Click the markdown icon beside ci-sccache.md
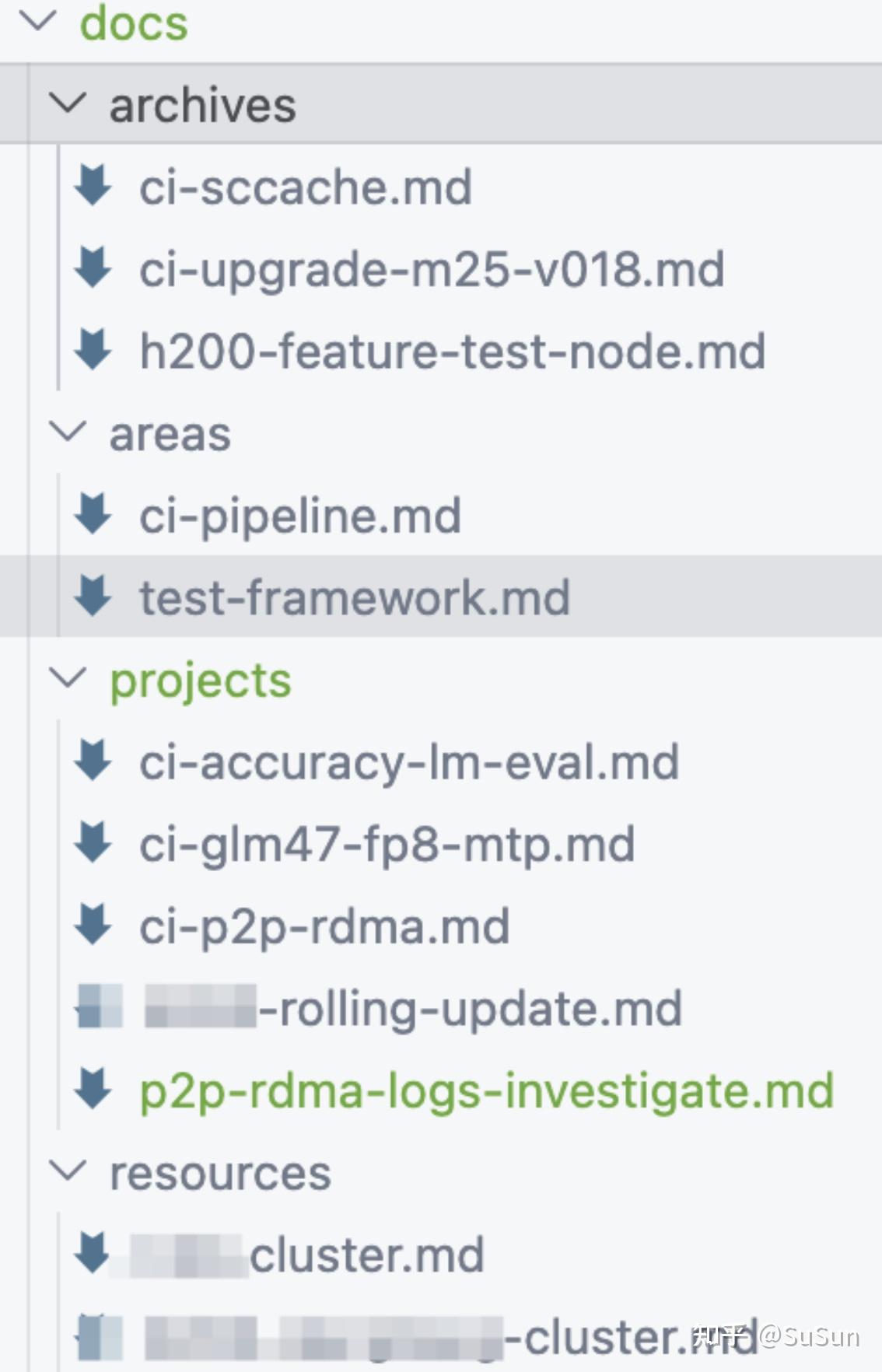Screen dimensions: 882x1372 [93, 186]
